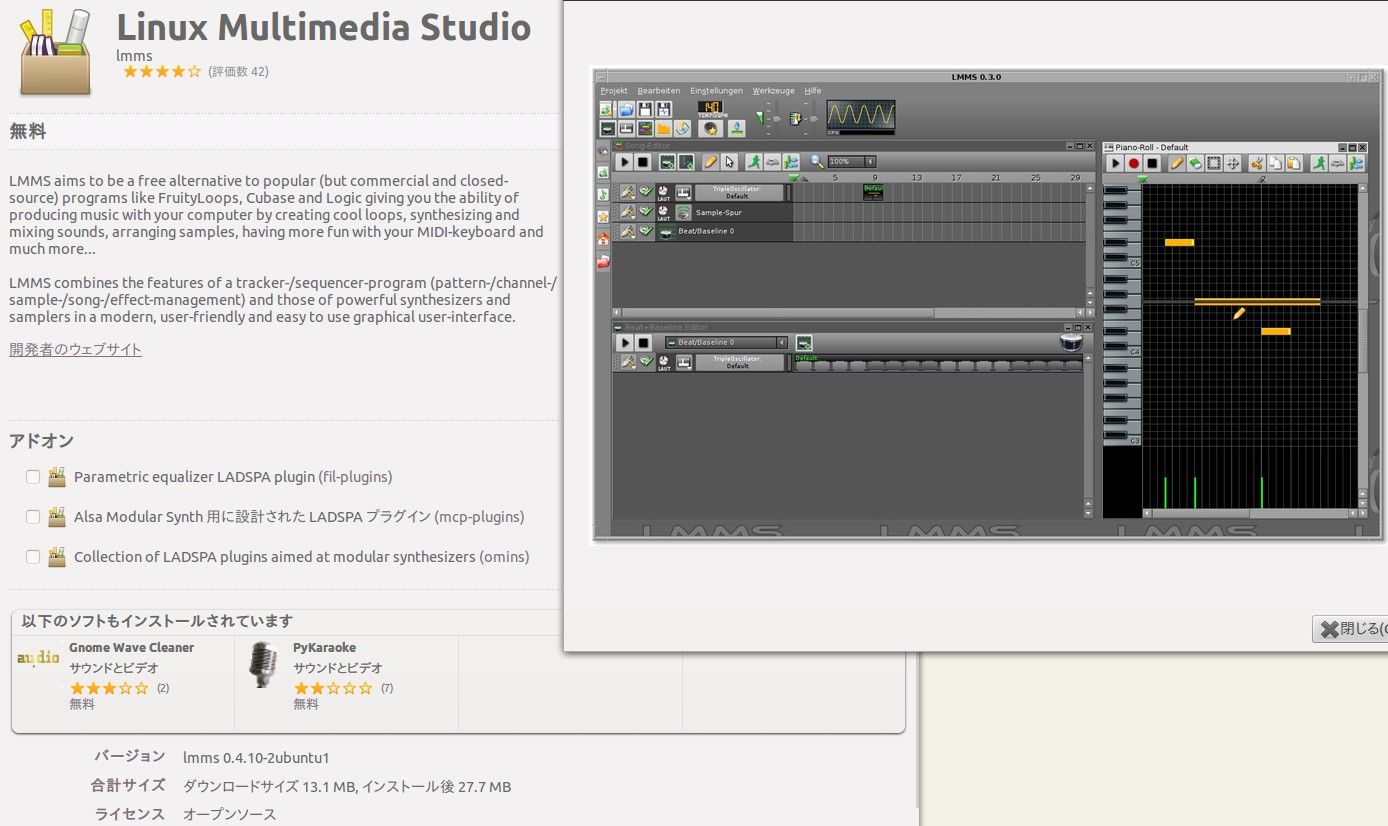The width and height of the screenshot is (1388, 826).
Task: Check the Parametric equalizer LADSPA plugin add-on
Action: pos(33,477)
